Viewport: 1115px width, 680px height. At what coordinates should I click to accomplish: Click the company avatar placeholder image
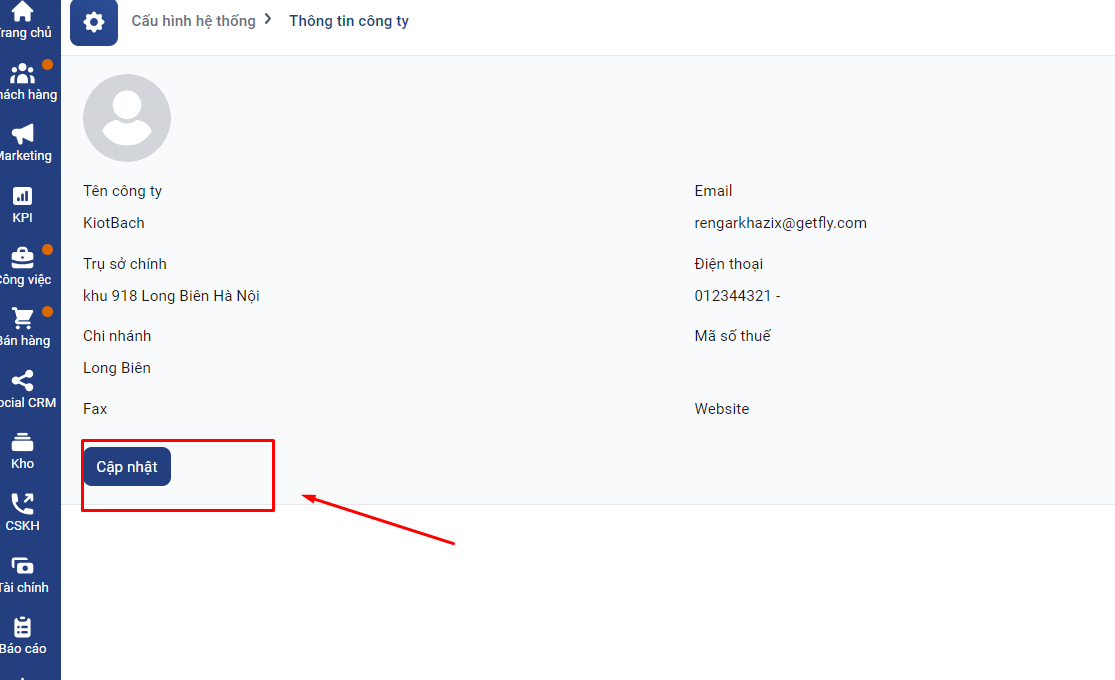tap(127, 118)
